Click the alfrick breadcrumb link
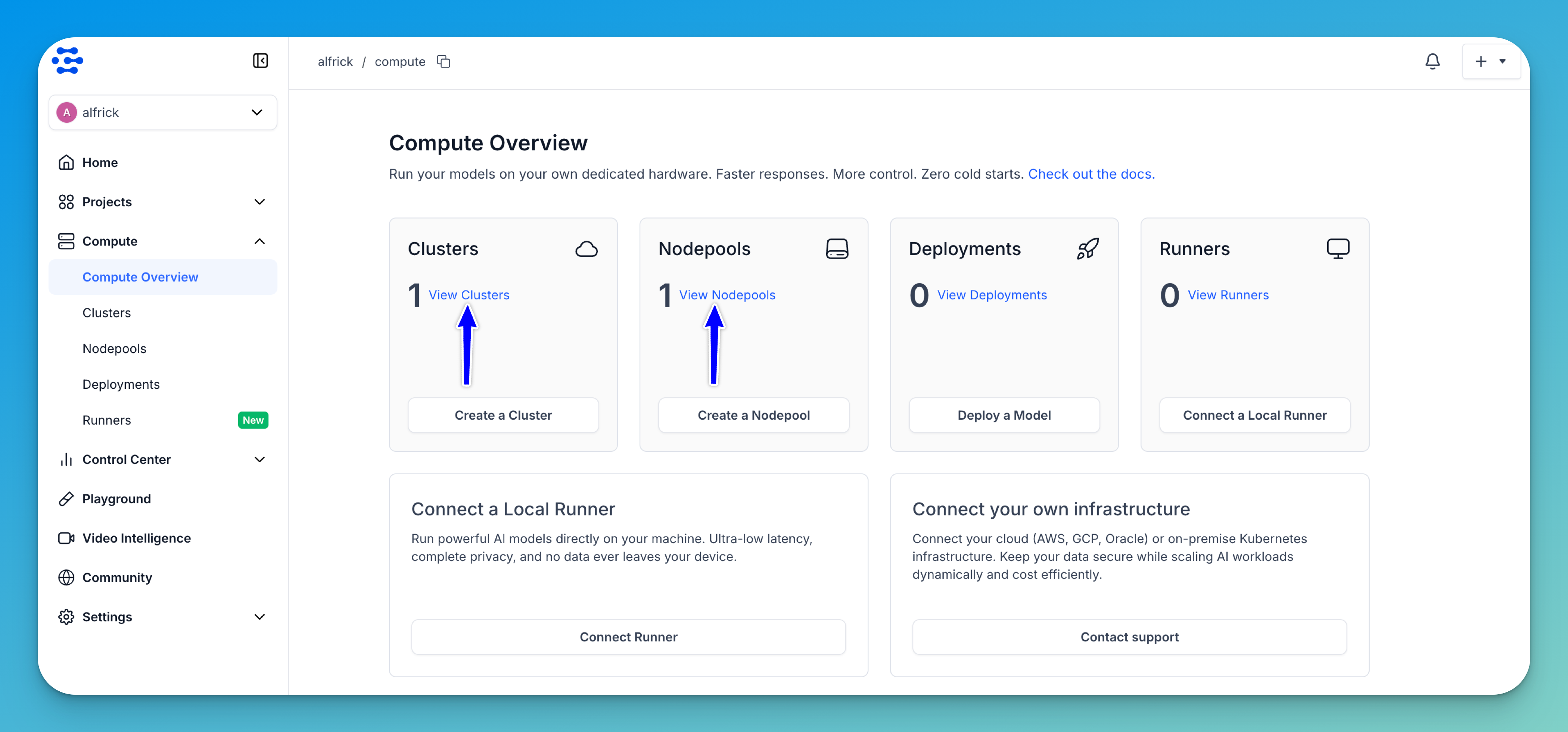 pos(335,62)
